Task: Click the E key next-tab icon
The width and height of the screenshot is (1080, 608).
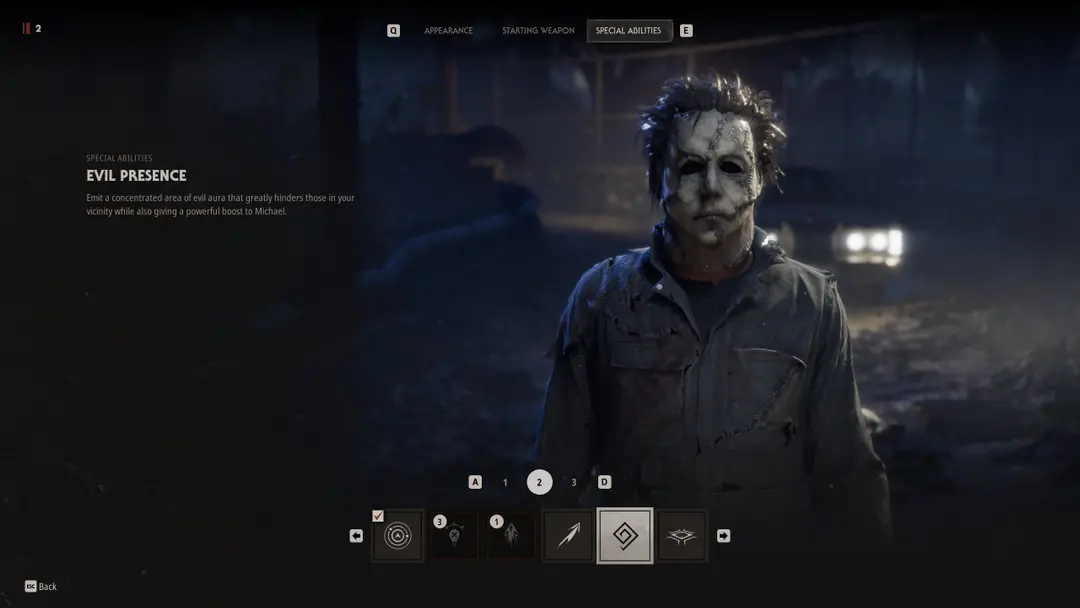Action: tap(686, 30)
